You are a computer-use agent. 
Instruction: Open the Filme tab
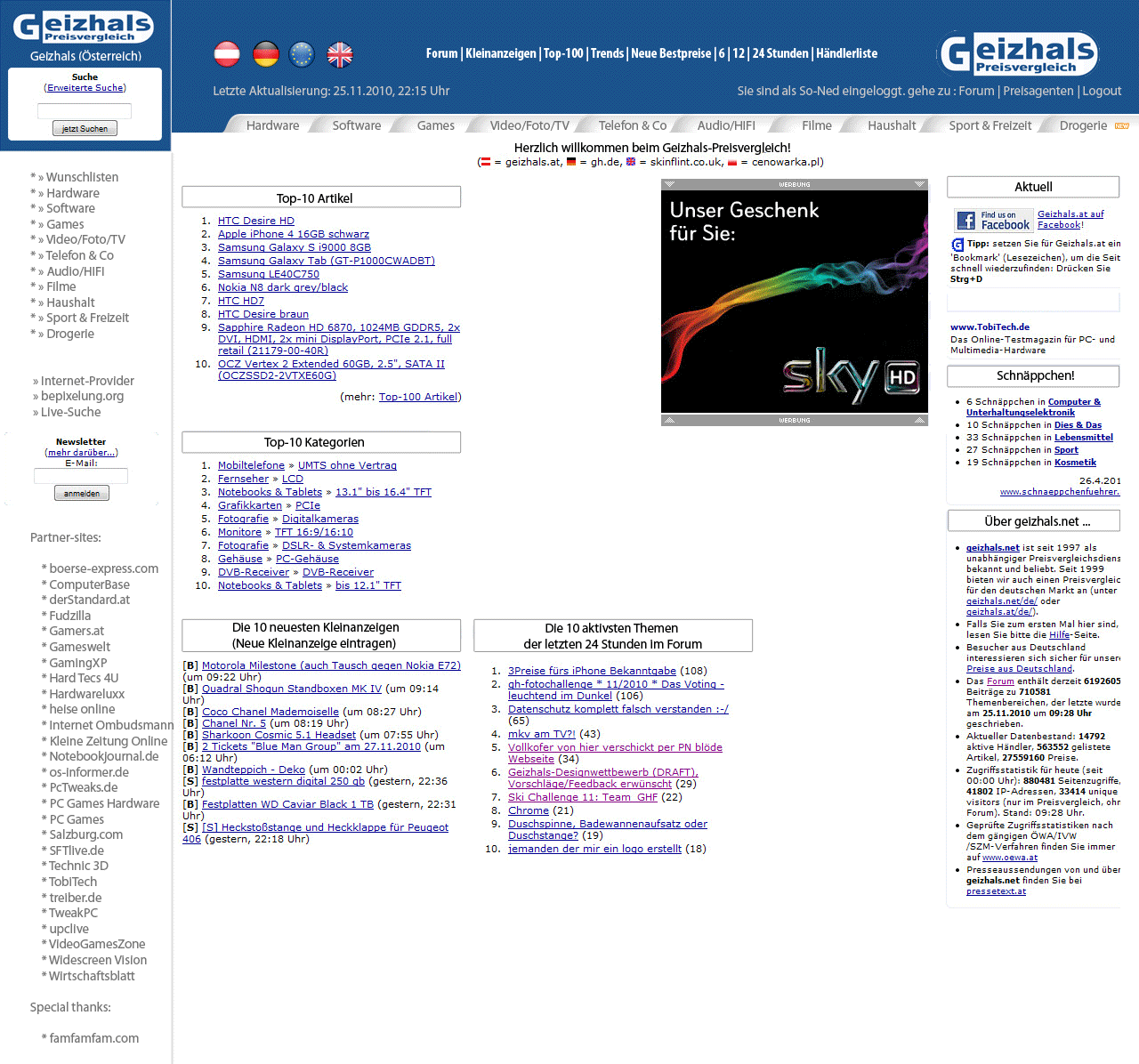pos(817,125)
